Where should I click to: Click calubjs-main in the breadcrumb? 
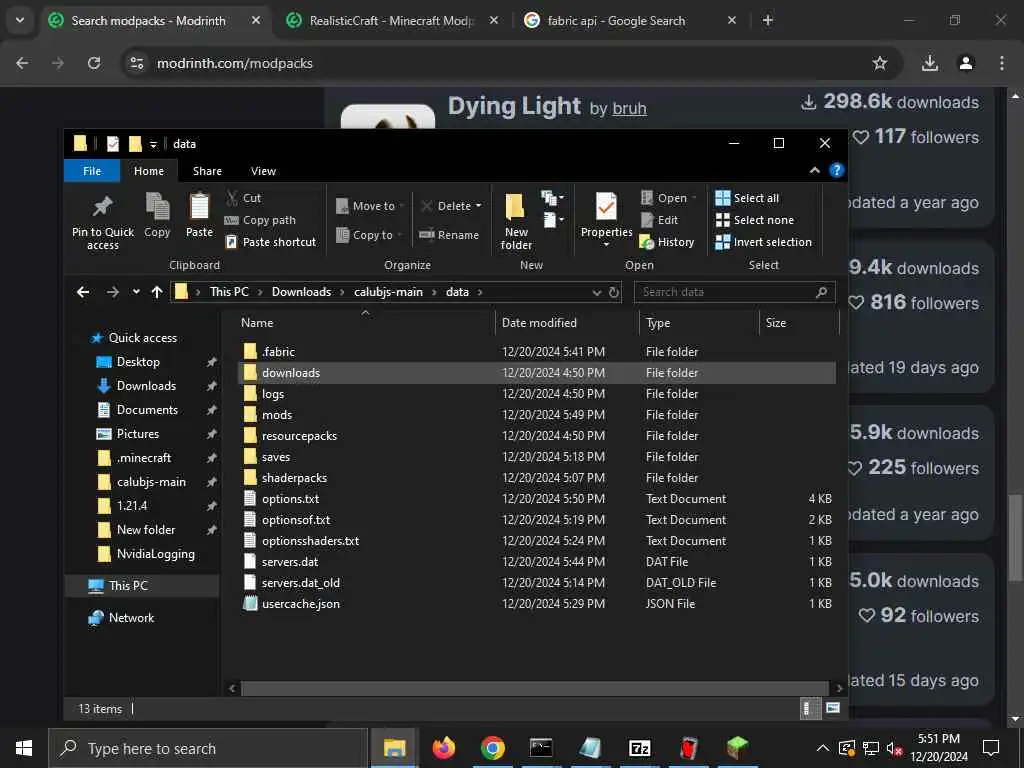(x=388, y=292)
